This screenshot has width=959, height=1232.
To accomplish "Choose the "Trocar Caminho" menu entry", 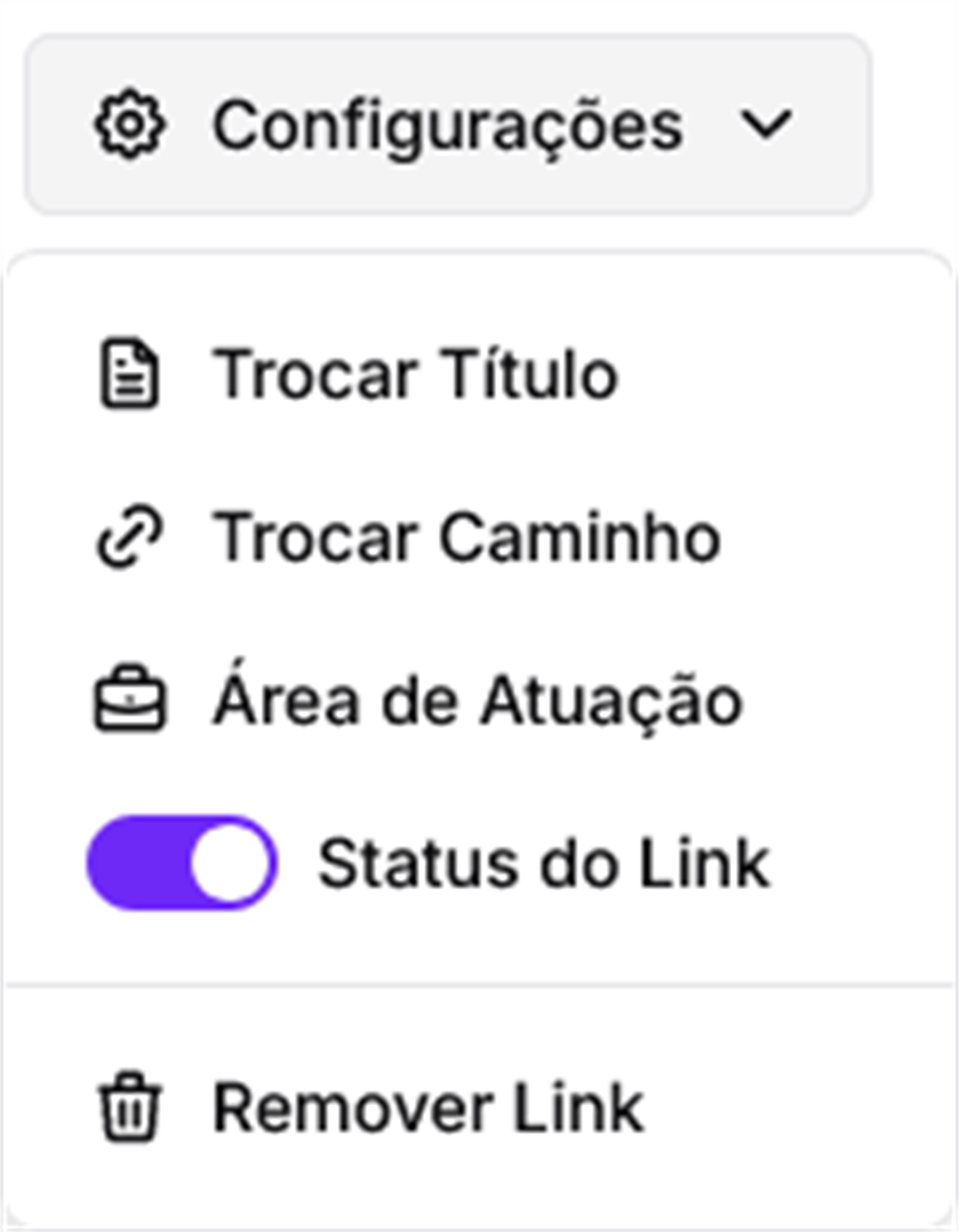I will tap(466, 536).
